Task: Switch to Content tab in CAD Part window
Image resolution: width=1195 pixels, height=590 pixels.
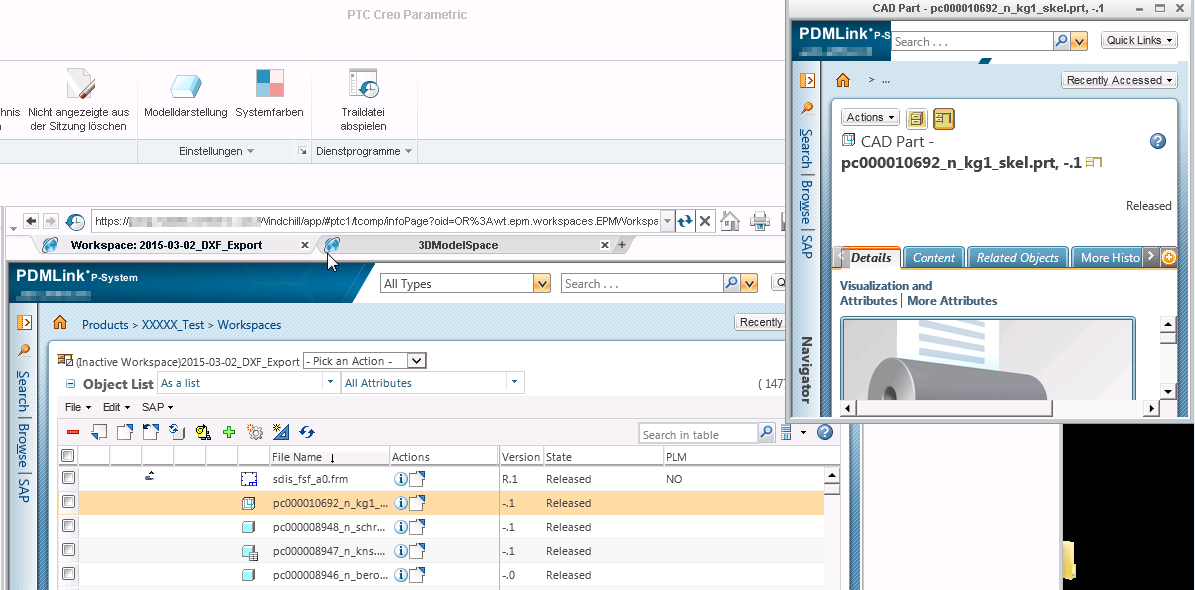Action: [x=934, y=258]
